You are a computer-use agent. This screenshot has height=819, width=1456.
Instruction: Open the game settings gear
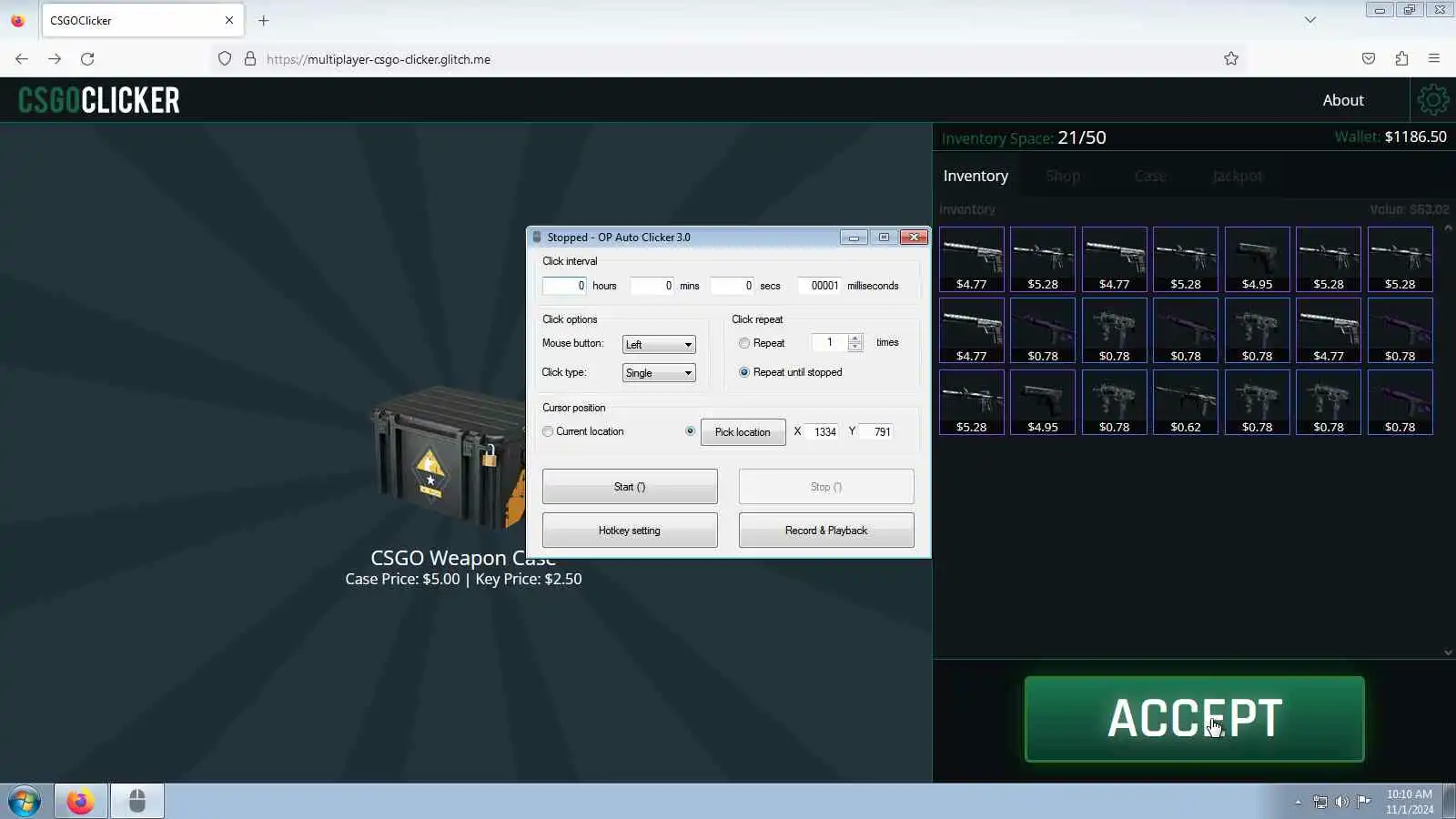[x=1433, y=100]
